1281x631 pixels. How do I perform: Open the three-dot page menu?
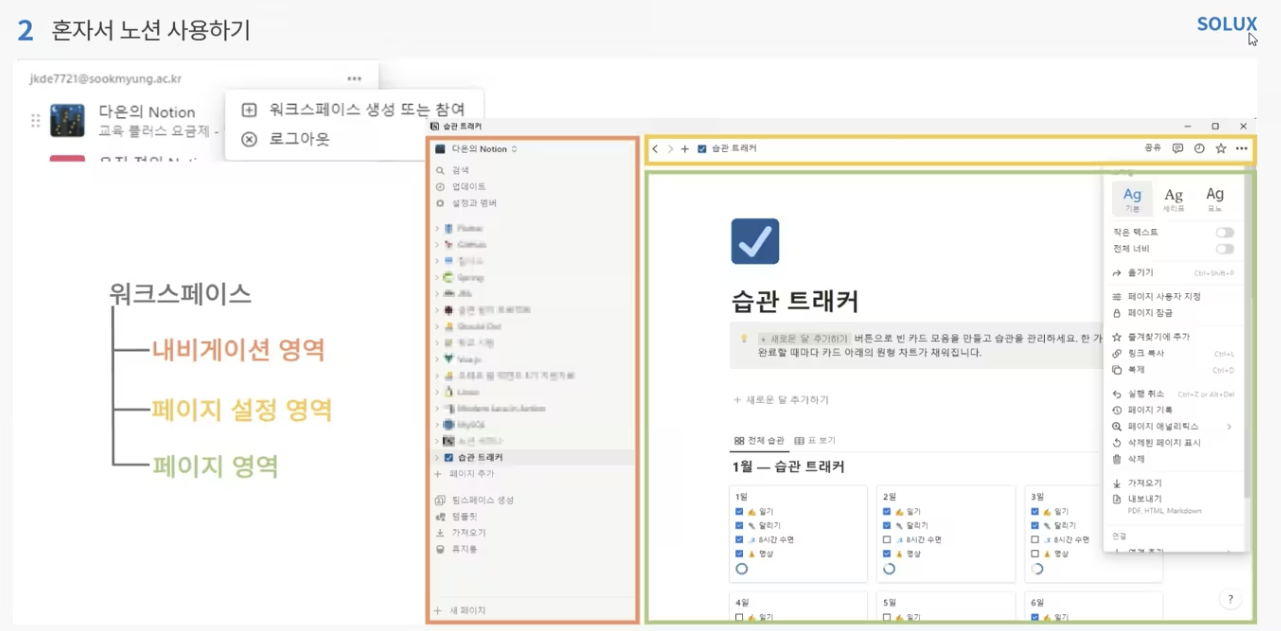pyautogui.click(x=1241, y=148)
